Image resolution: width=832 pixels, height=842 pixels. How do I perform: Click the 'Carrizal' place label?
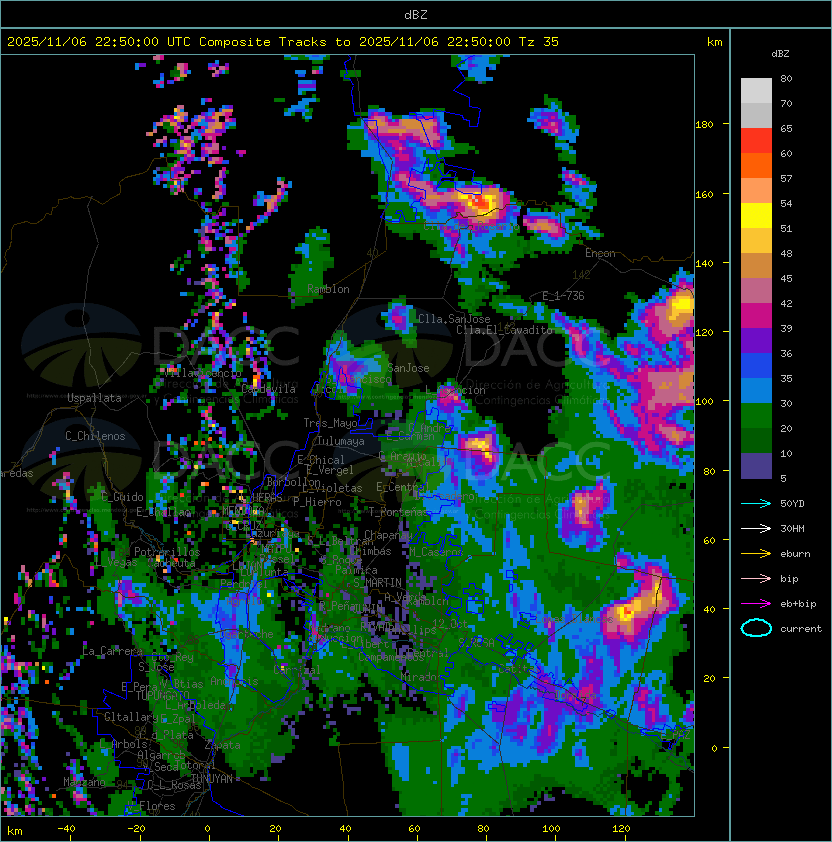(x=297, y=670)
